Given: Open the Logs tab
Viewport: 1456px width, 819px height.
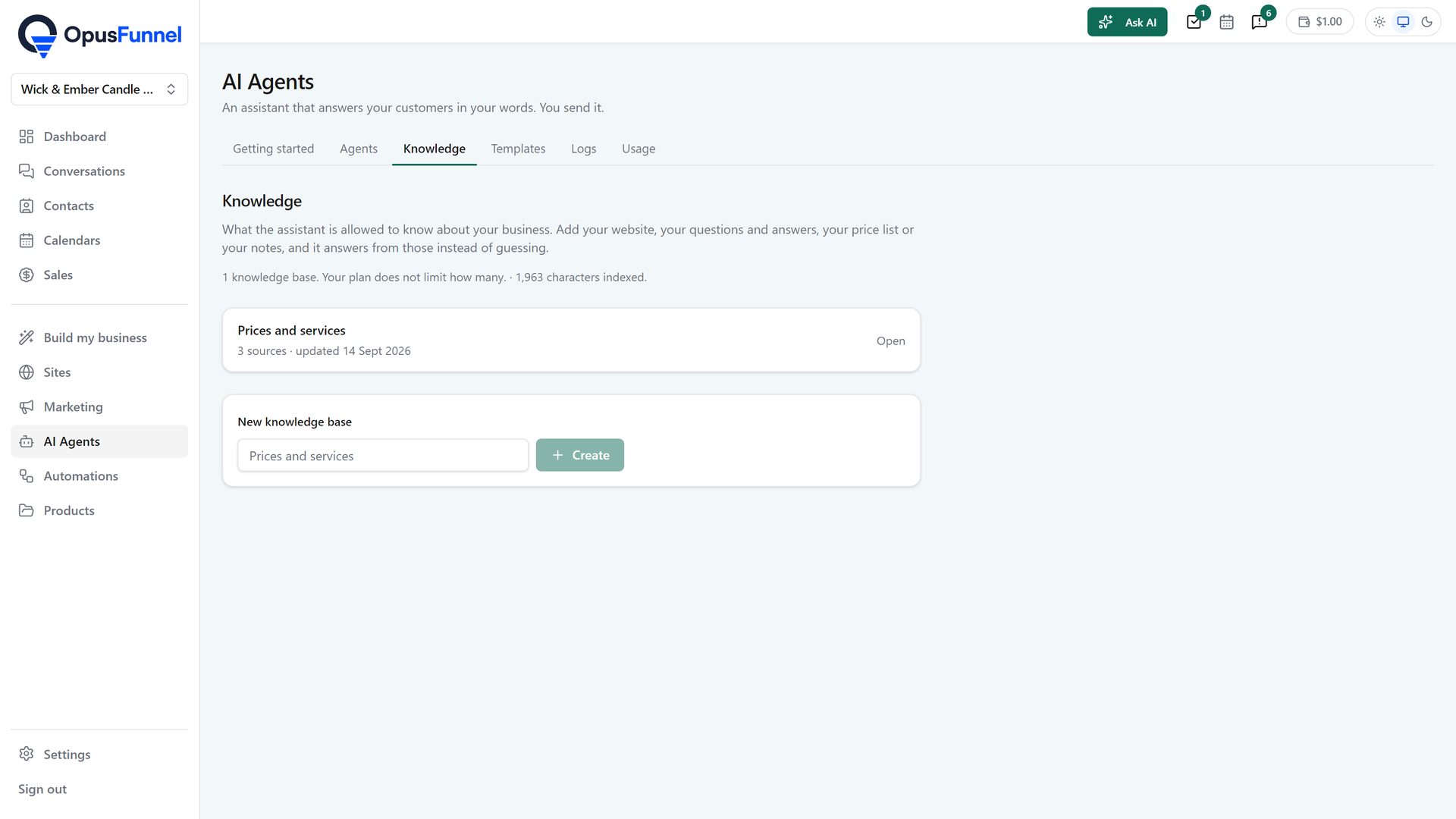Looking at the screenshot, I should (584, 149).
